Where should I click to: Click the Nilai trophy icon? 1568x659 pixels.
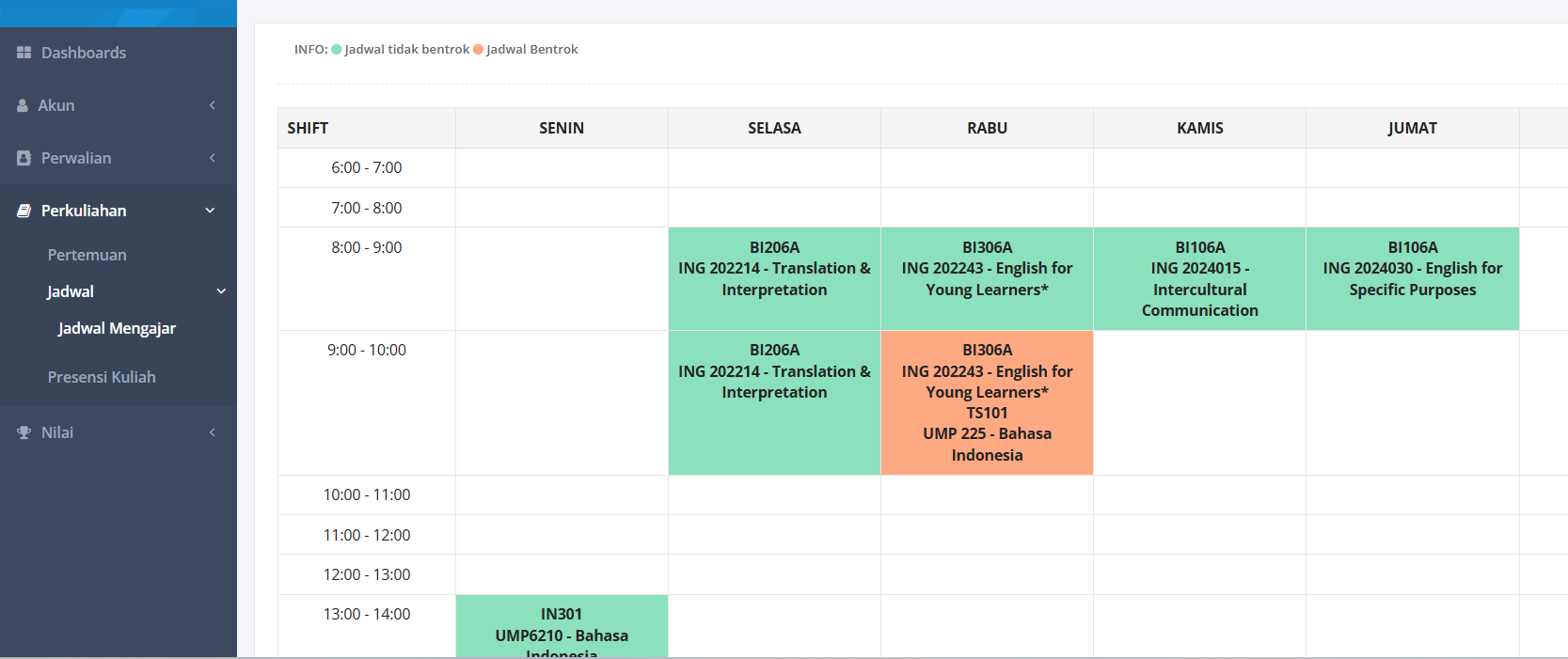tap(24, 432)
